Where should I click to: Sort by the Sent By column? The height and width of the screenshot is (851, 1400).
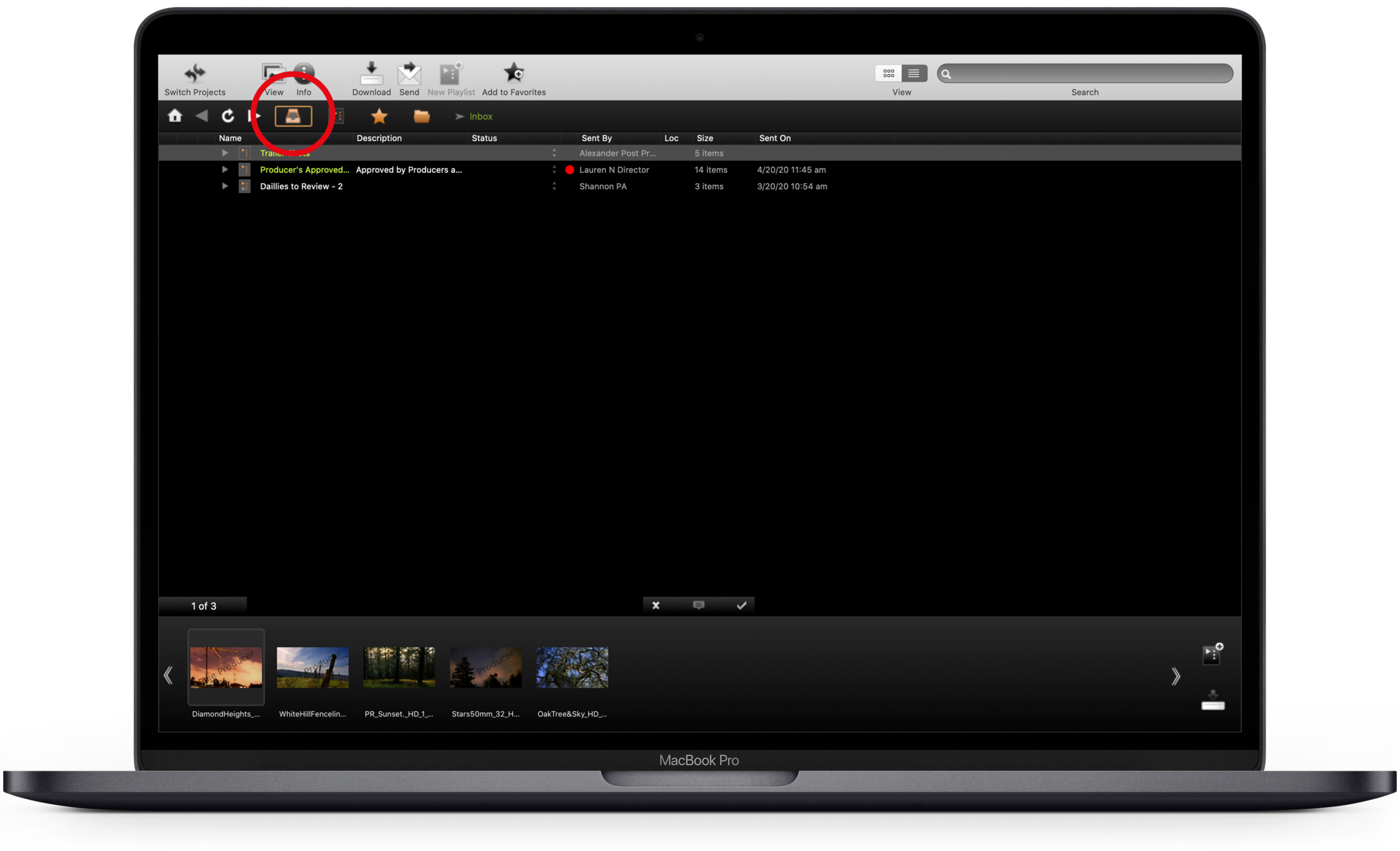coord(596,138)
